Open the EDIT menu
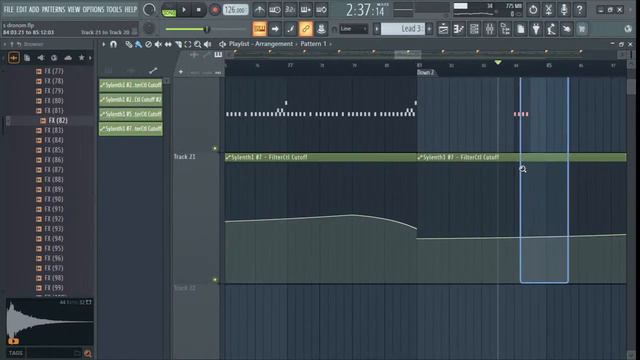The image size is (640, 360). point(22,9)
